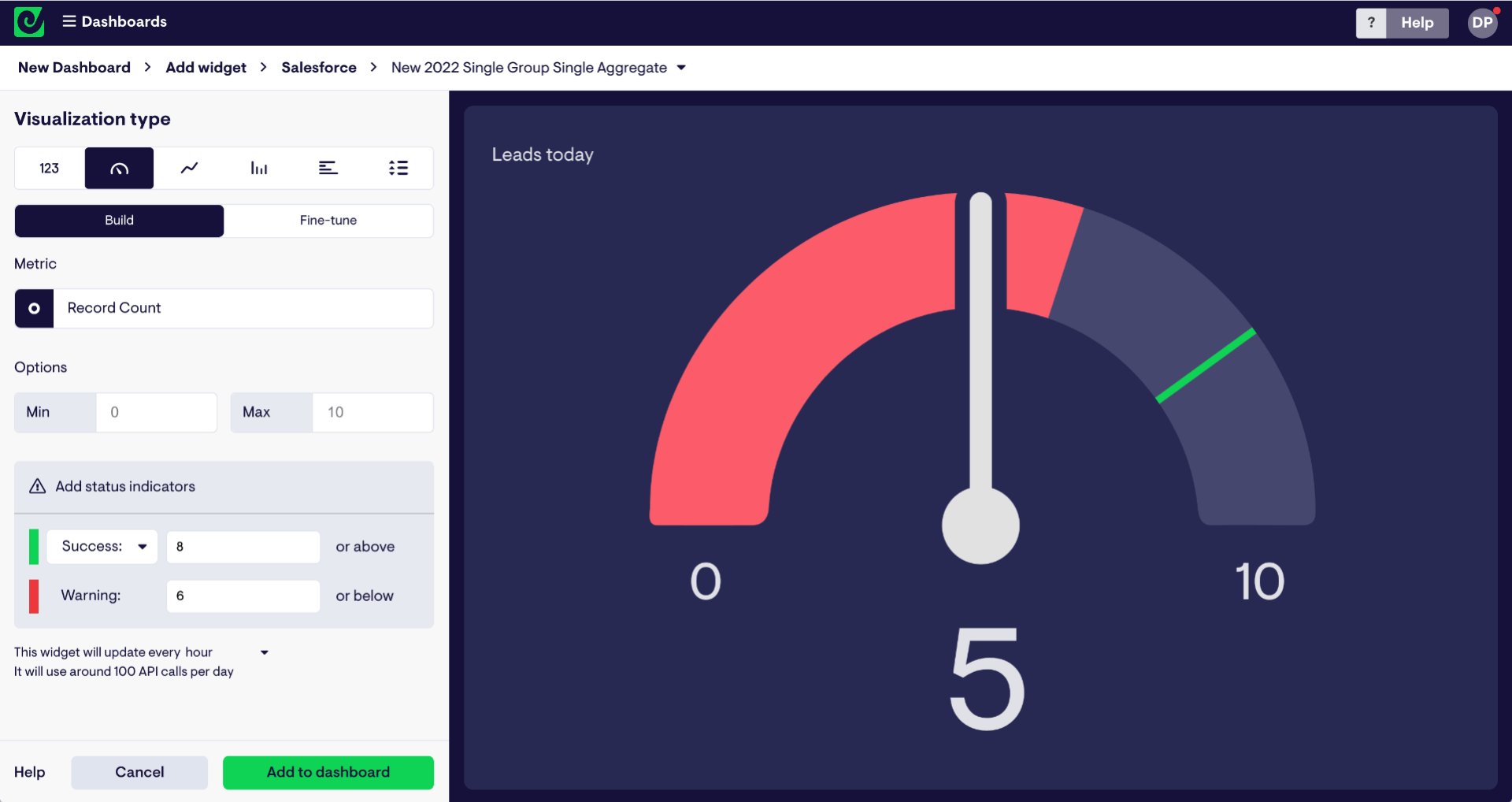This screenshot has height=802, width=1512.
Task: Click the Geckoboard logo icon
Action: point(29,22)
